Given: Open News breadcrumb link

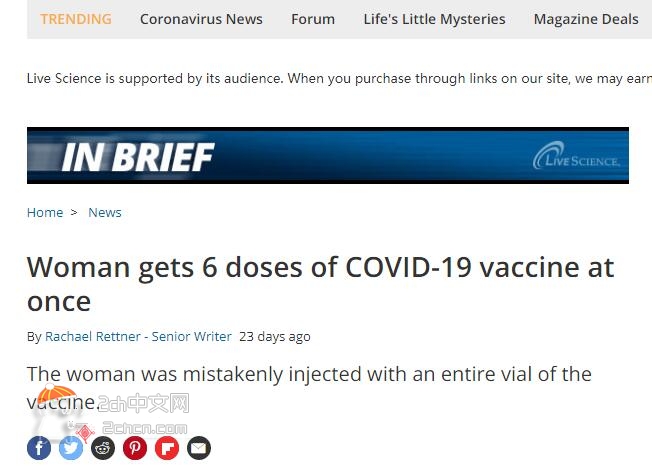Looking at the screenshot, I should pyautogui.click(x=105, y=212).
